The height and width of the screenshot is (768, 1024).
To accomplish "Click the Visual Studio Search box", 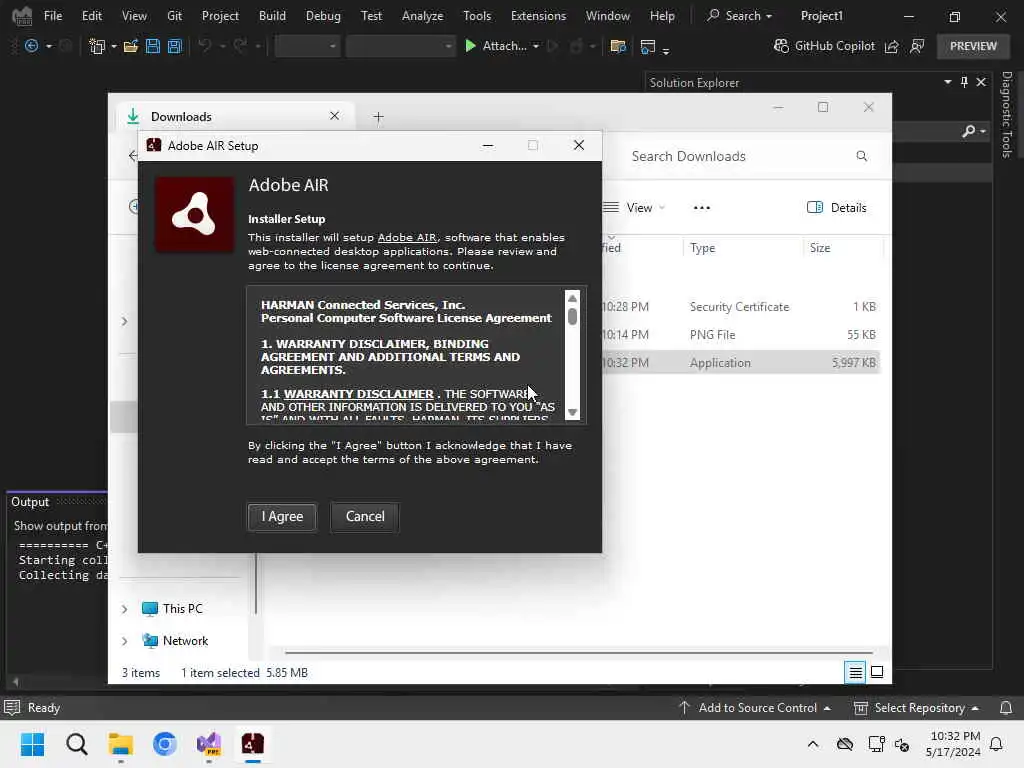I will (739, 16).
